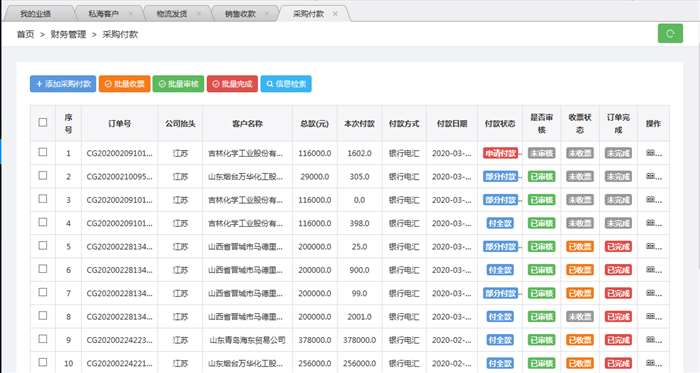Check the checkbox for row 10

point(43,362)
